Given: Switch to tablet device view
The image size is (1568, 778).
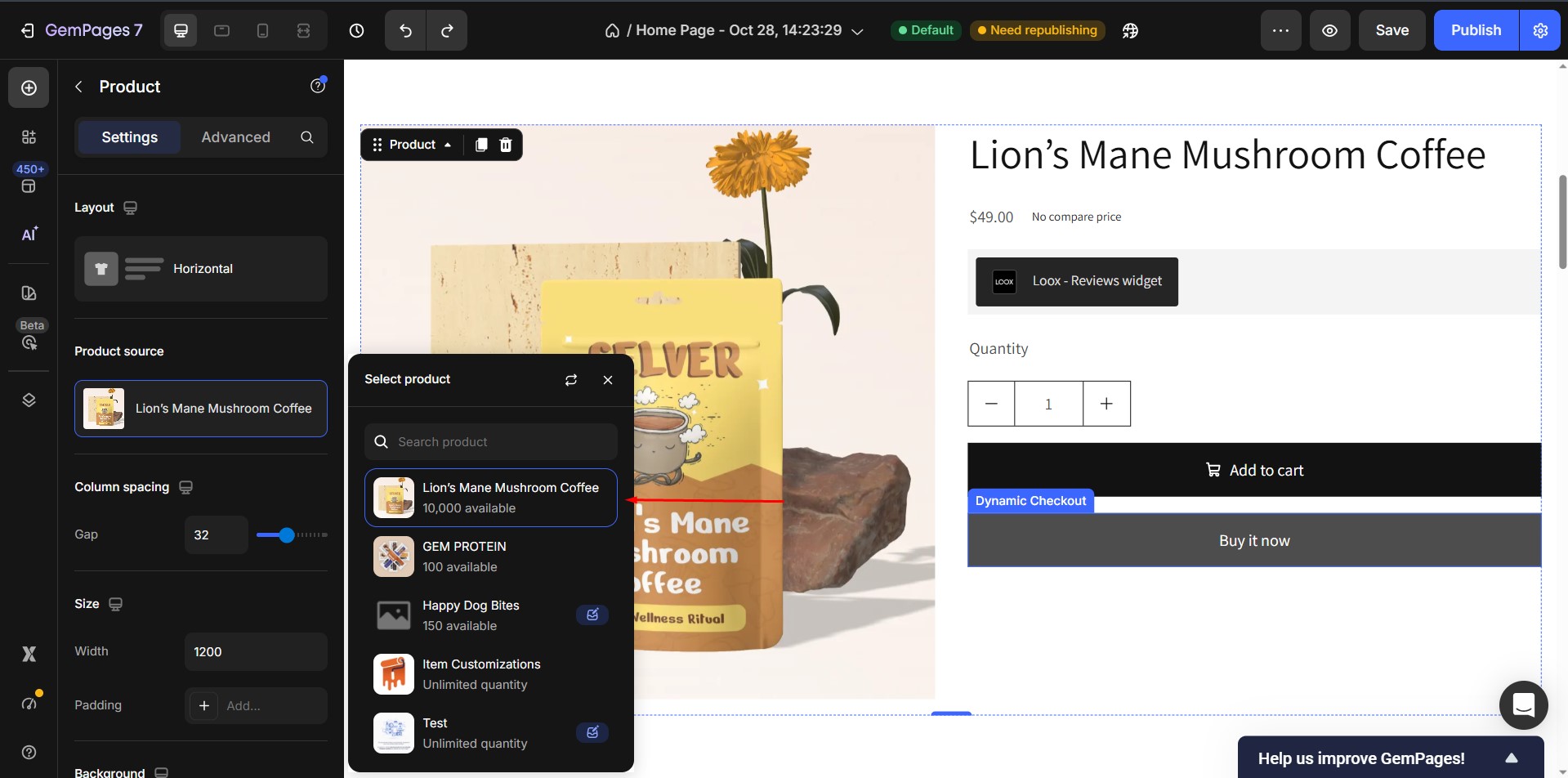Looking at the screenshot, I should click(x=221, y=30).
